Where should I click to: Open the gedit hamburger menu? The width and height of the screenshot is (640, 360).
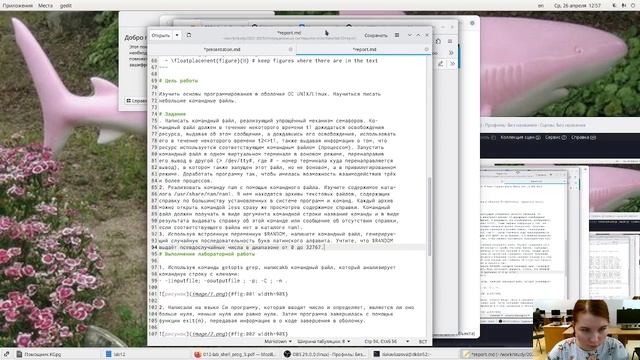397,36
